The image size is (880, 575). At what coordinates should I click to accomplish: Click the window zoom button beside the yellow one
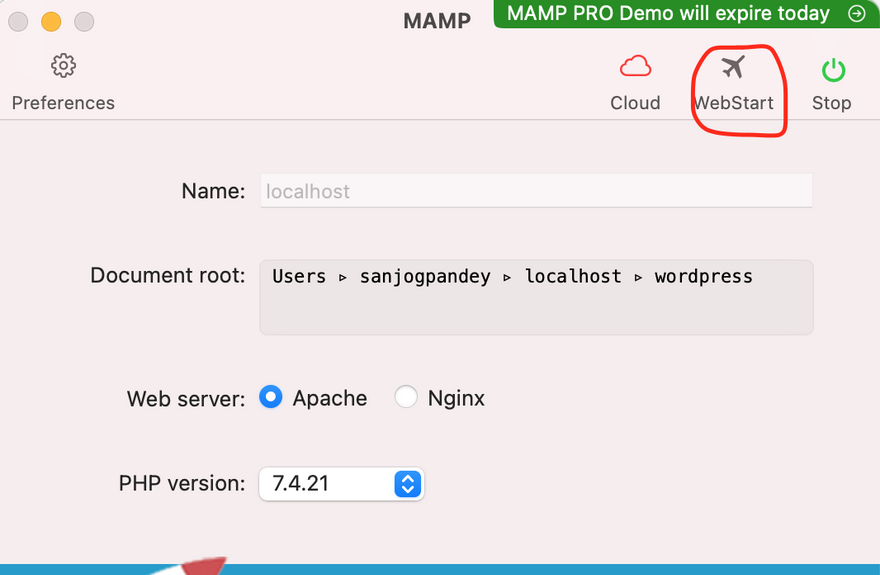[x=84, y=21]
